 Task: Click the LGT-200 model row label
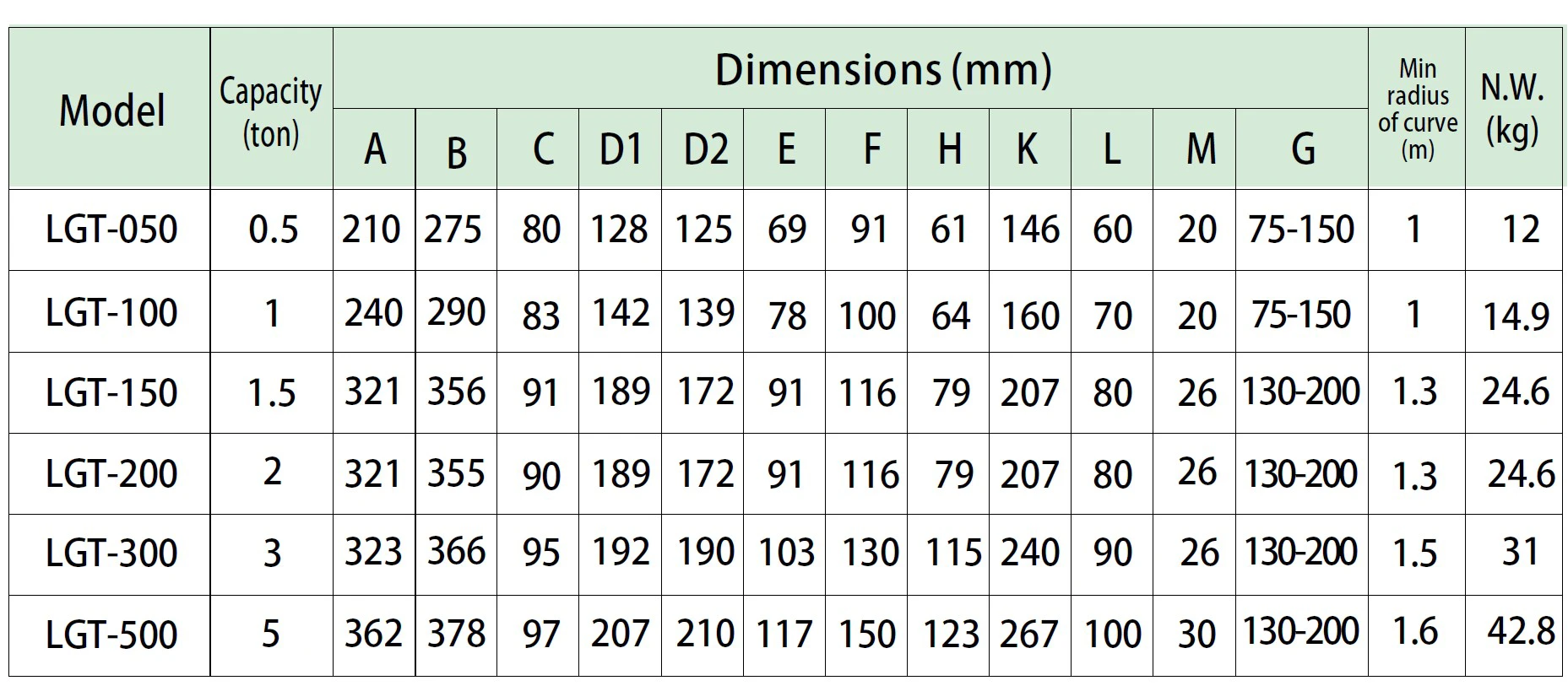click(x=111, y=473)
